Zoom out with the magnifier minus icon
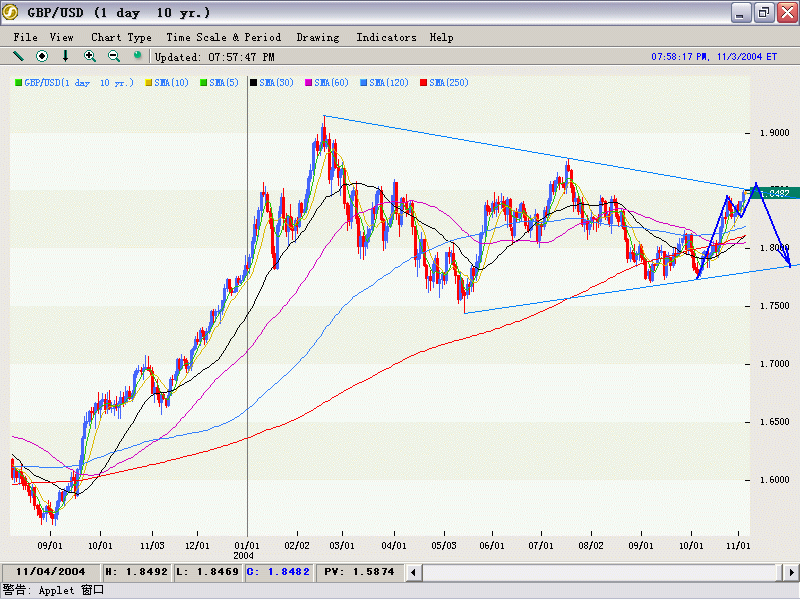The height and width of the screenshot is (600, 800). click(114, 56)
